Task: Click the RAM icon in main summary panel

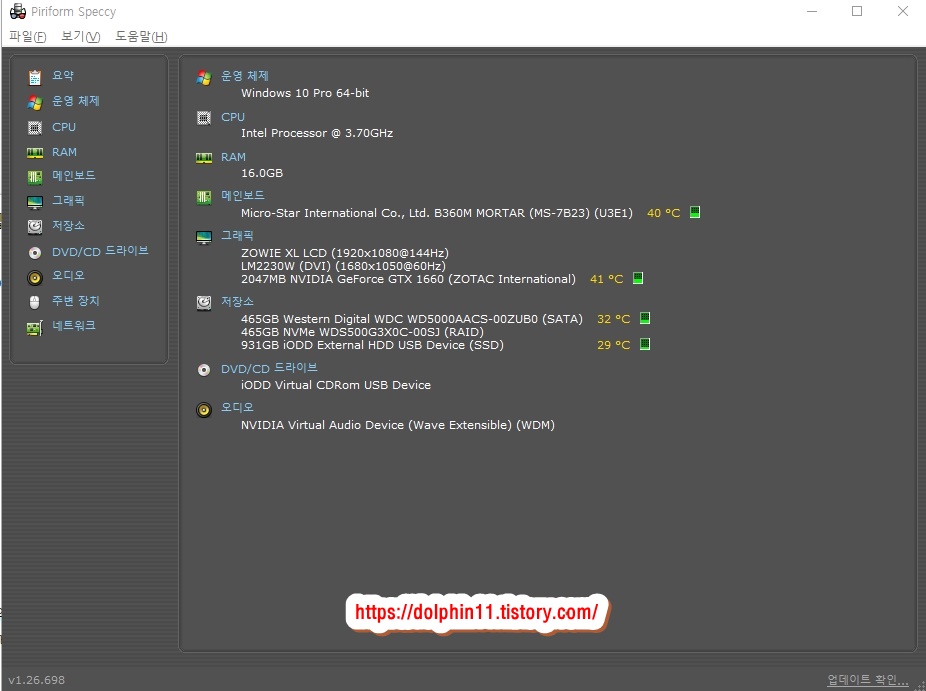Action: (204, 158)
